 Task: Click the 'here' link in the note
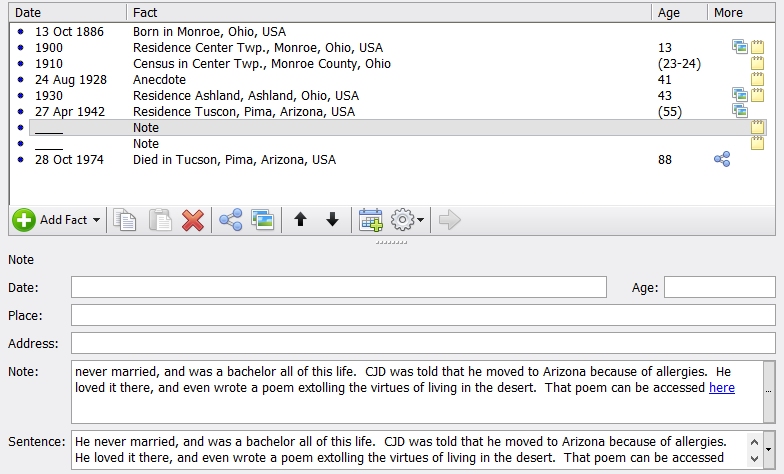point(721,388)
